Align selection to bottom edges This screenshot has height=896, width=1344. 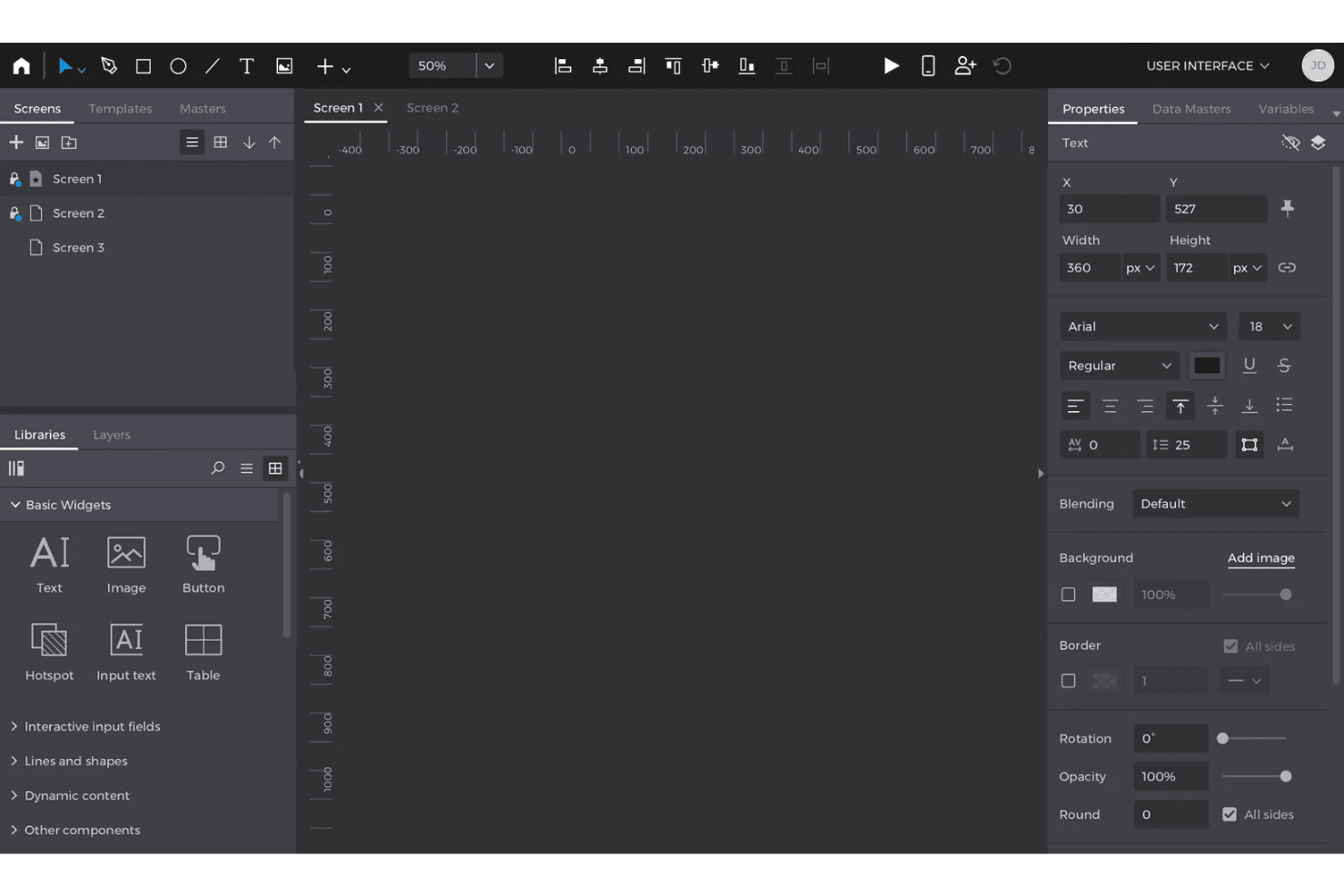(746, 66)
